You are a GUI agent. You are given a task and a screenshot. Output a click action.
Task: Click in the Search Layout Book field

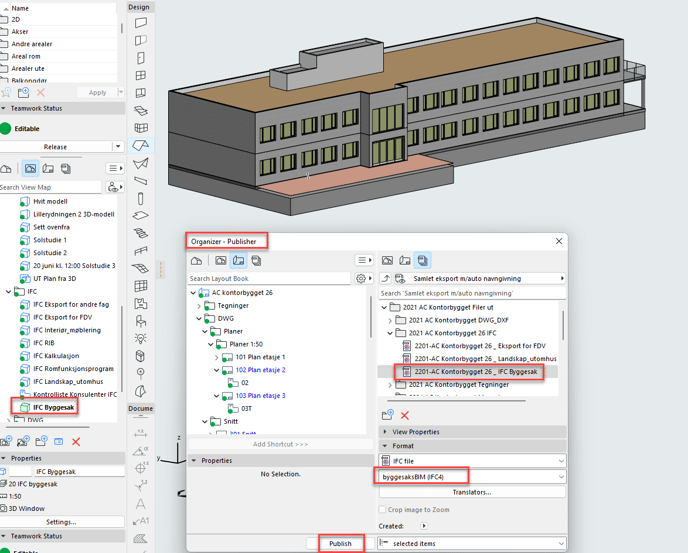(x=269, y=279)
